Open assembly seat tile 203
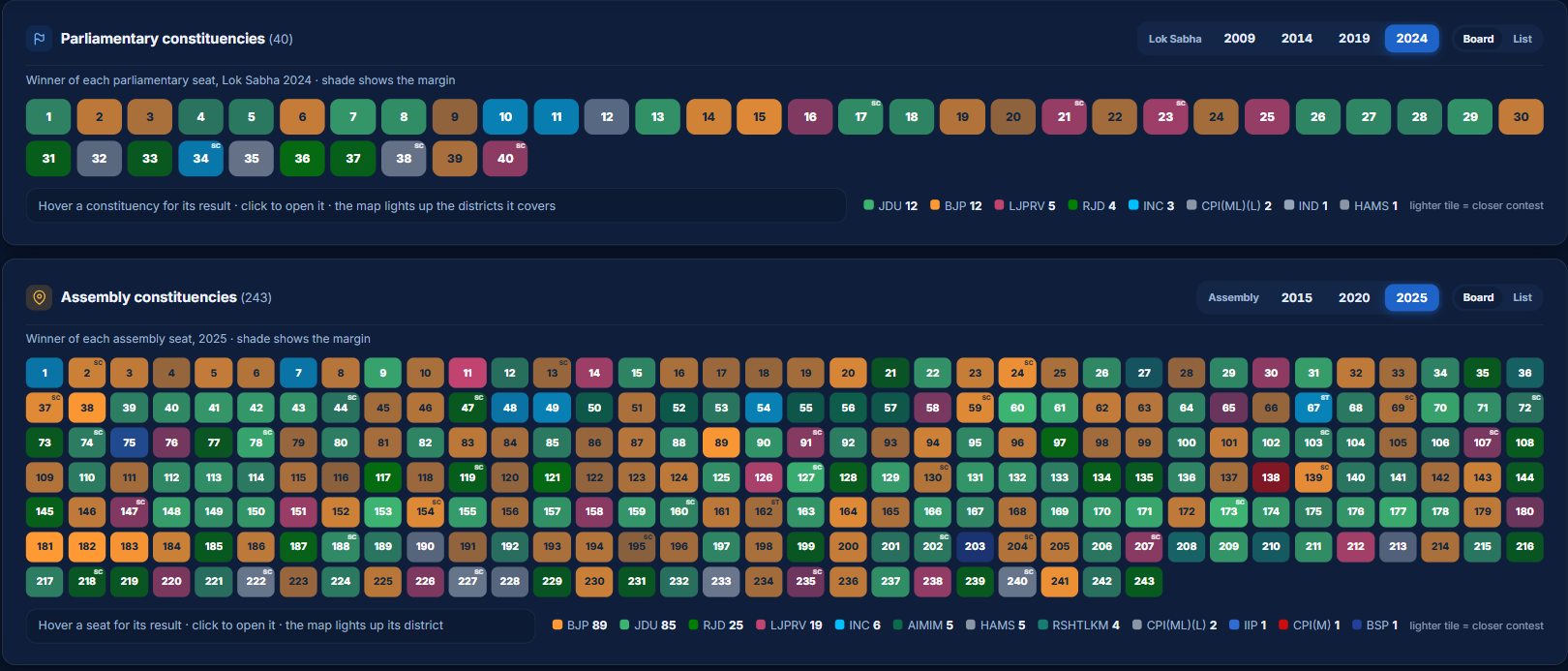Image resolution: width=1568 pixels, height=671 pixels. pyautogui.click(x=975, y=547)
